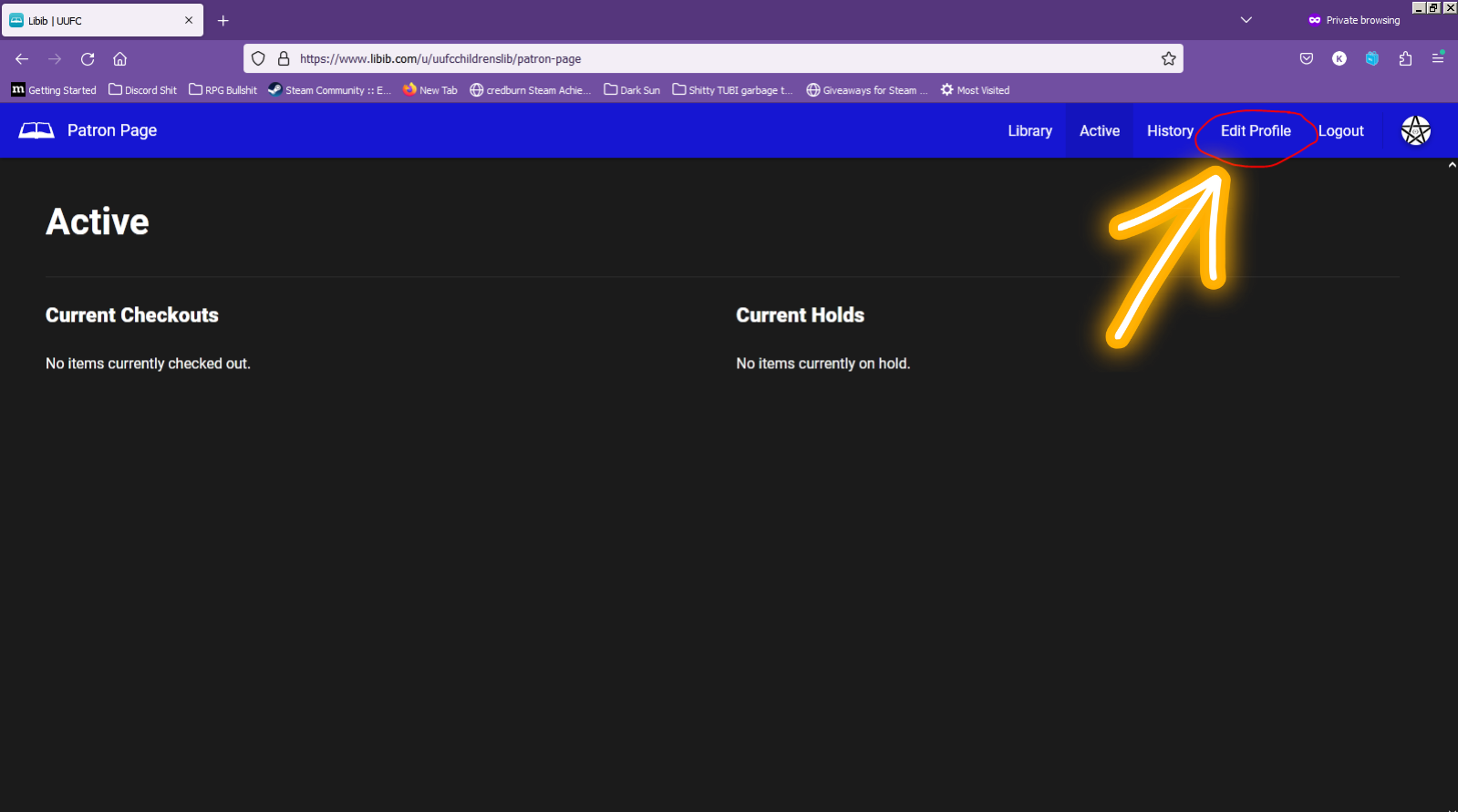This screenshot has width=1458, height=812.
Task: Open the browser home icon
Action: (x=119, y=58)
